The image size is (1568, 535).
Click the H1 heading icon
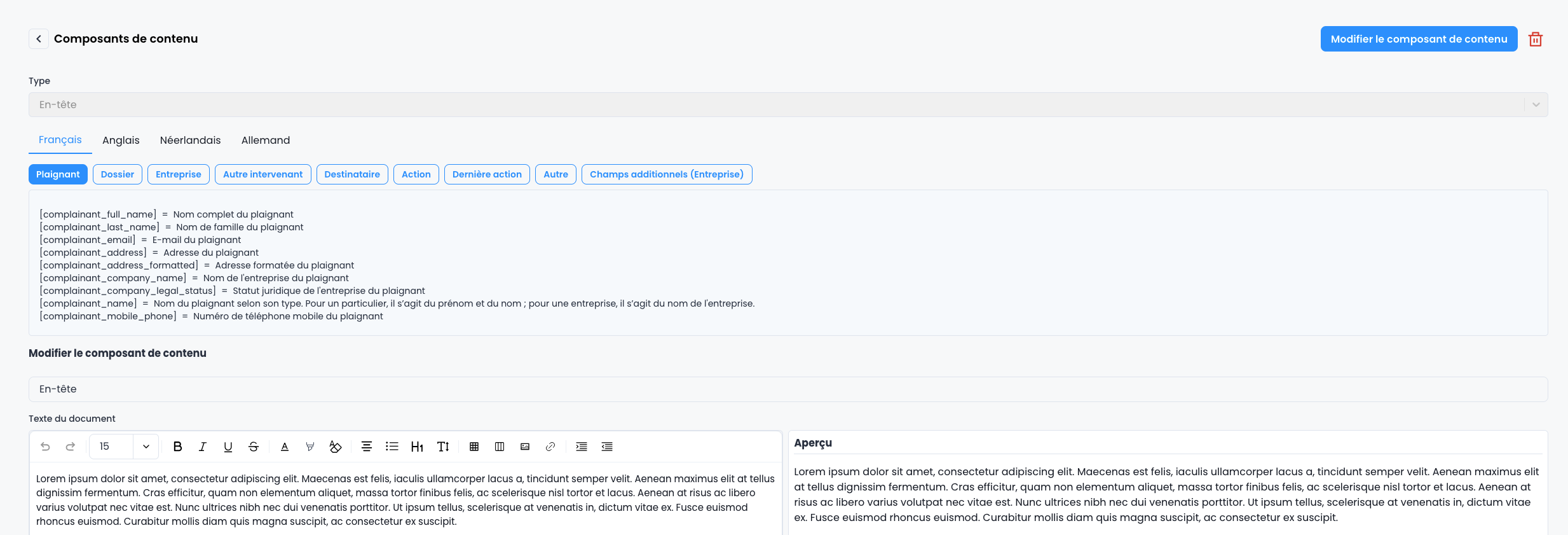(417, 447)
